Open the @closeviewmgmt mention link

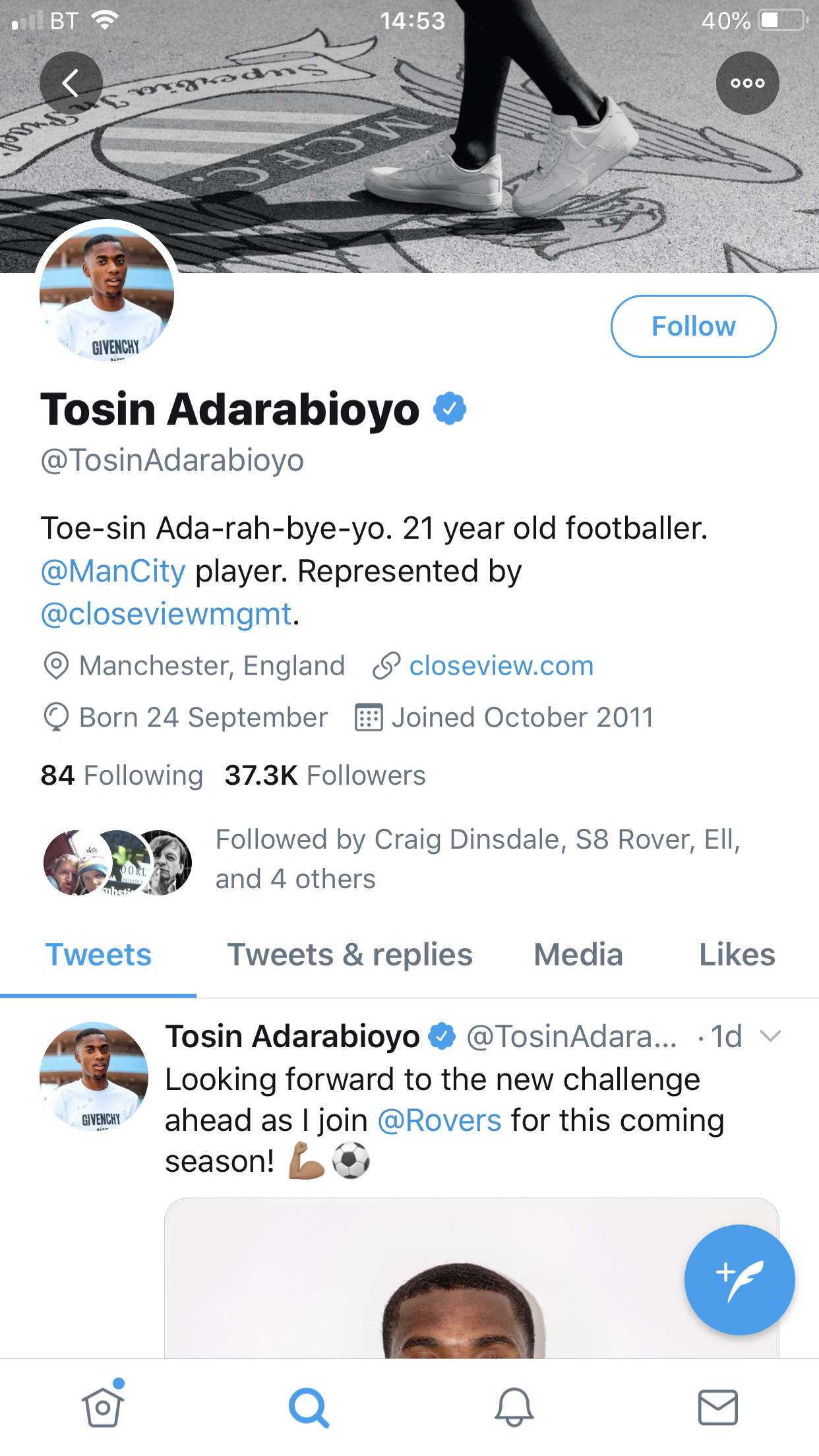click(166, 614)
